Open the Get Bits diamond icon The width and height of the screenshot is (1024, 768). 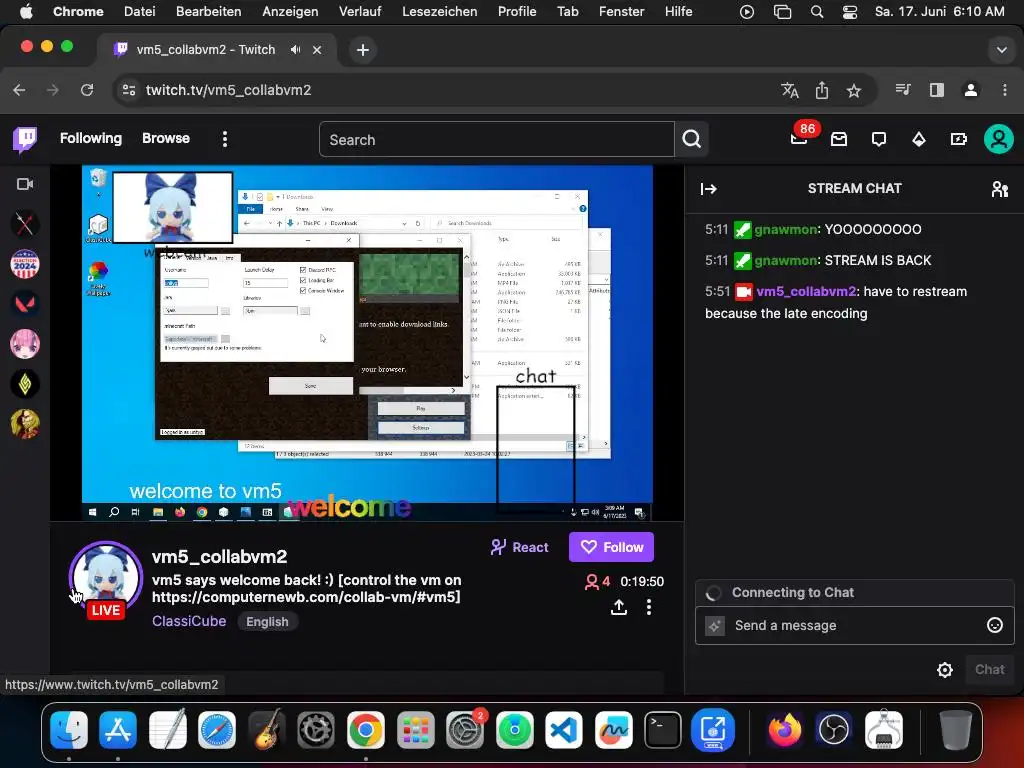click(919, 139)
